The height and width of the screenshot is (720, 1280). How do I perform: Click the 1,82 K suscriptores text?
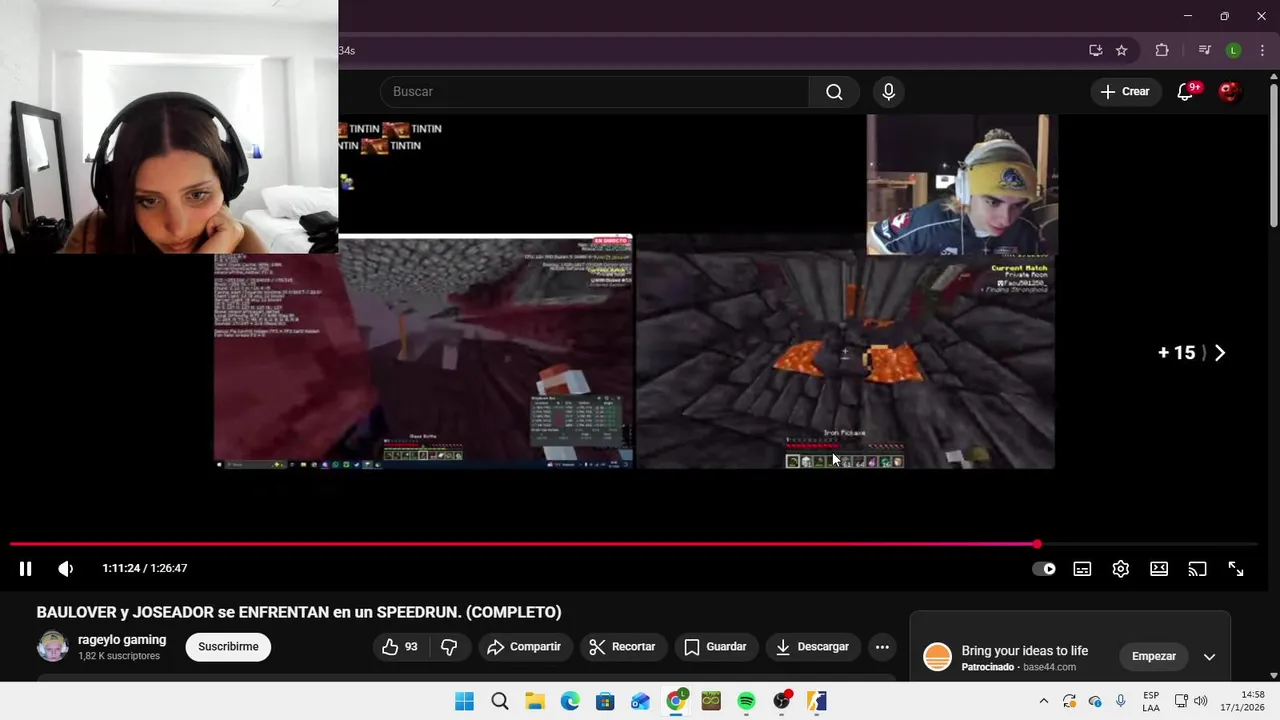pyautogui.click(x=119, y=656)
